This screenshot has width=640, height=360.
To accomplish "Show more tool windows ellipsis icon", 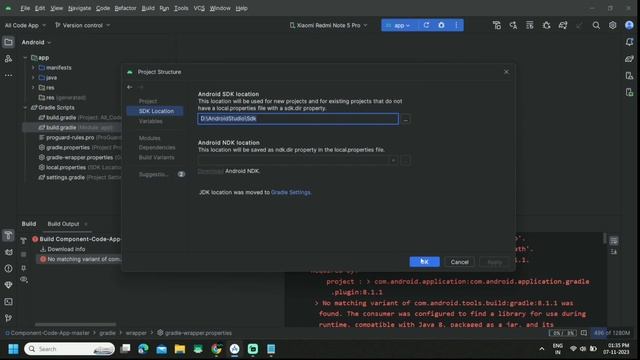I will [8, 76].
